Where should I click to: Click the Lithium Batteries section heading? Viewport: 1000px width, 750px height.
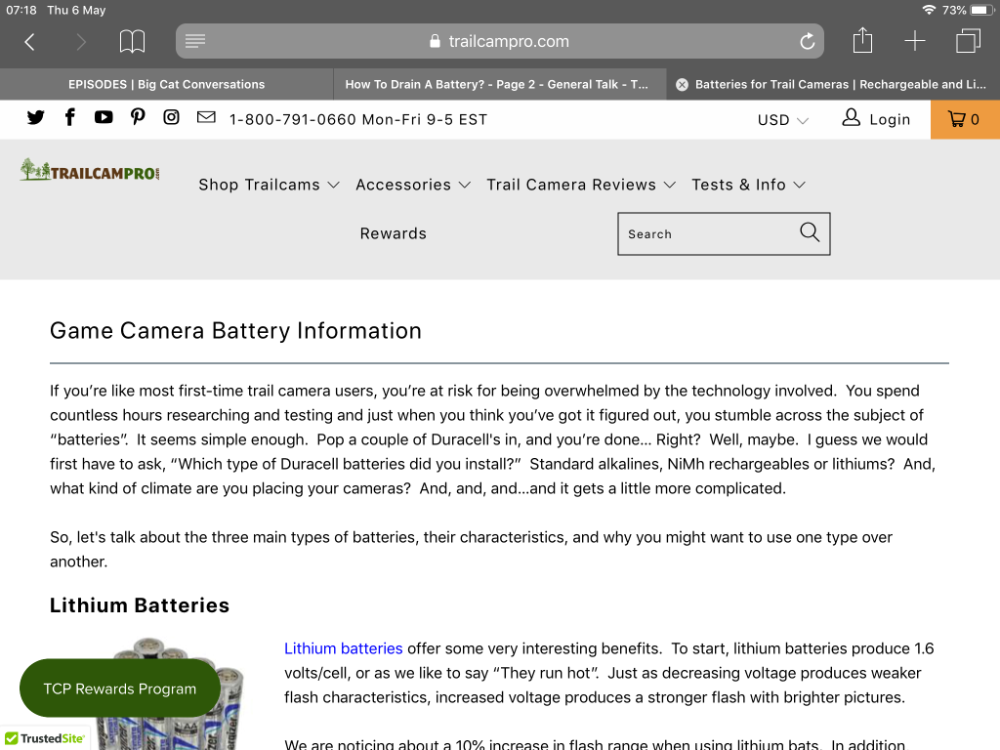coord(139,605)
